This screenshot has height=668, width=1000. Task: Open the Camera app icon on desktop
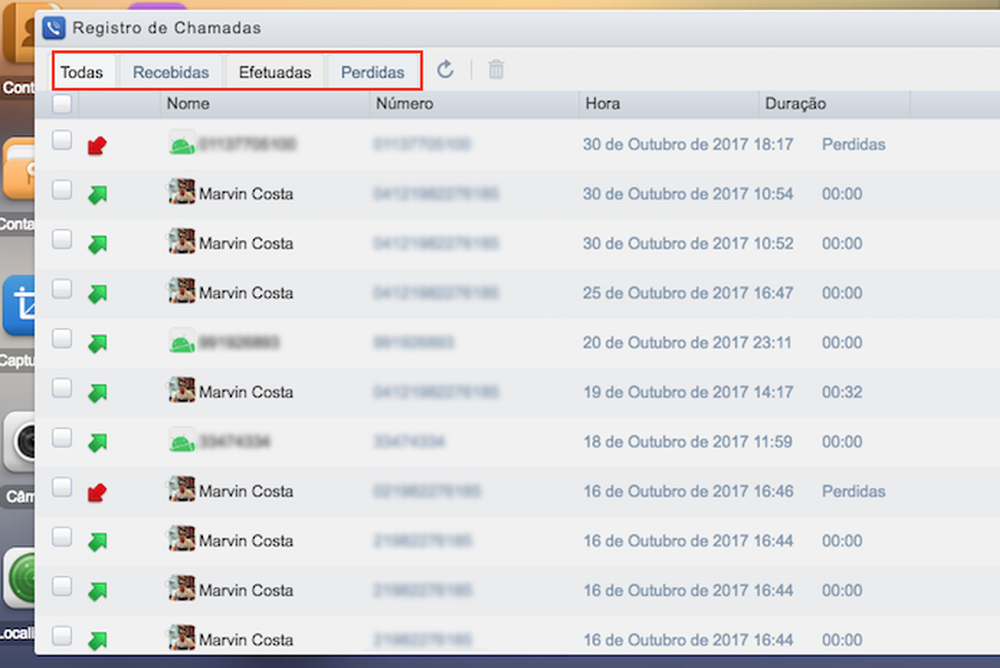[19, 442]
